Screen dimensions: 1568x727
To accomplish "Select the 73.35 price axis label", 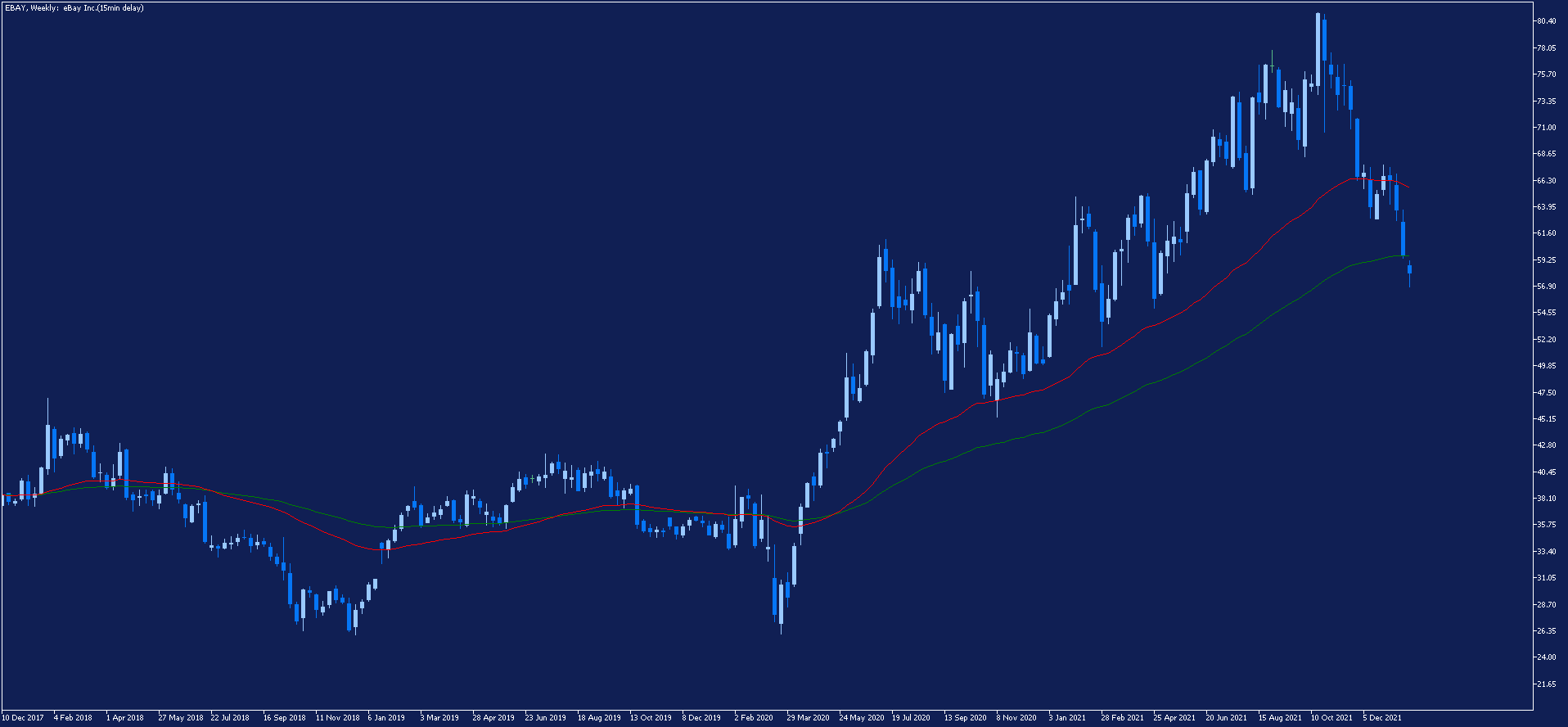I will [1546, 102].
